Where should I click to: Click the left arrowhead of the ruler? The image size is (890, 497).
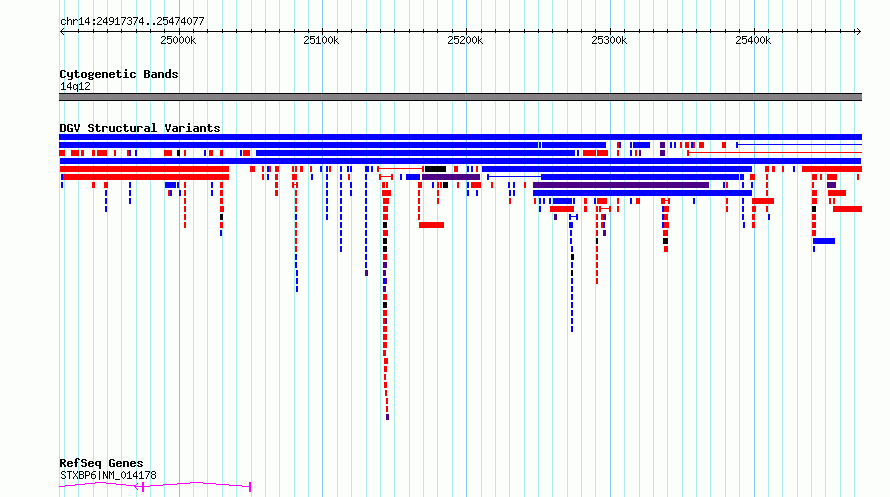tap(62, 31)
